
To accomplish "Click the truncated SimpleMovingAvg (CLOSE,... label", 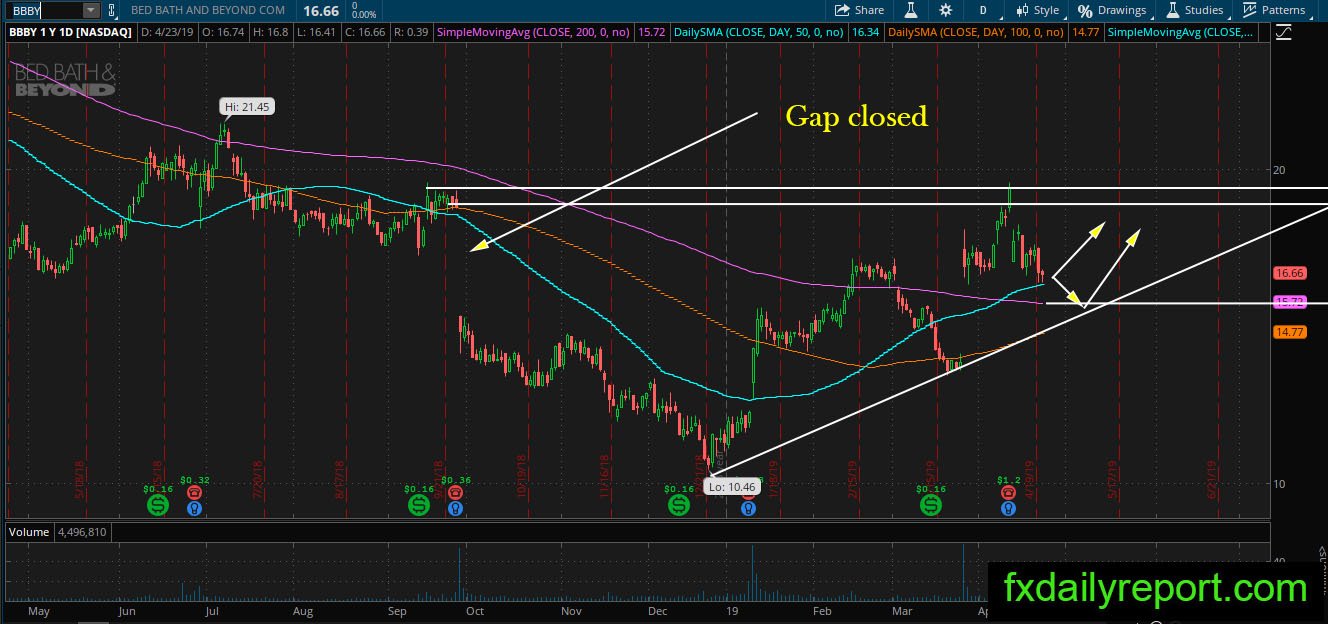I will point(1182,32).
